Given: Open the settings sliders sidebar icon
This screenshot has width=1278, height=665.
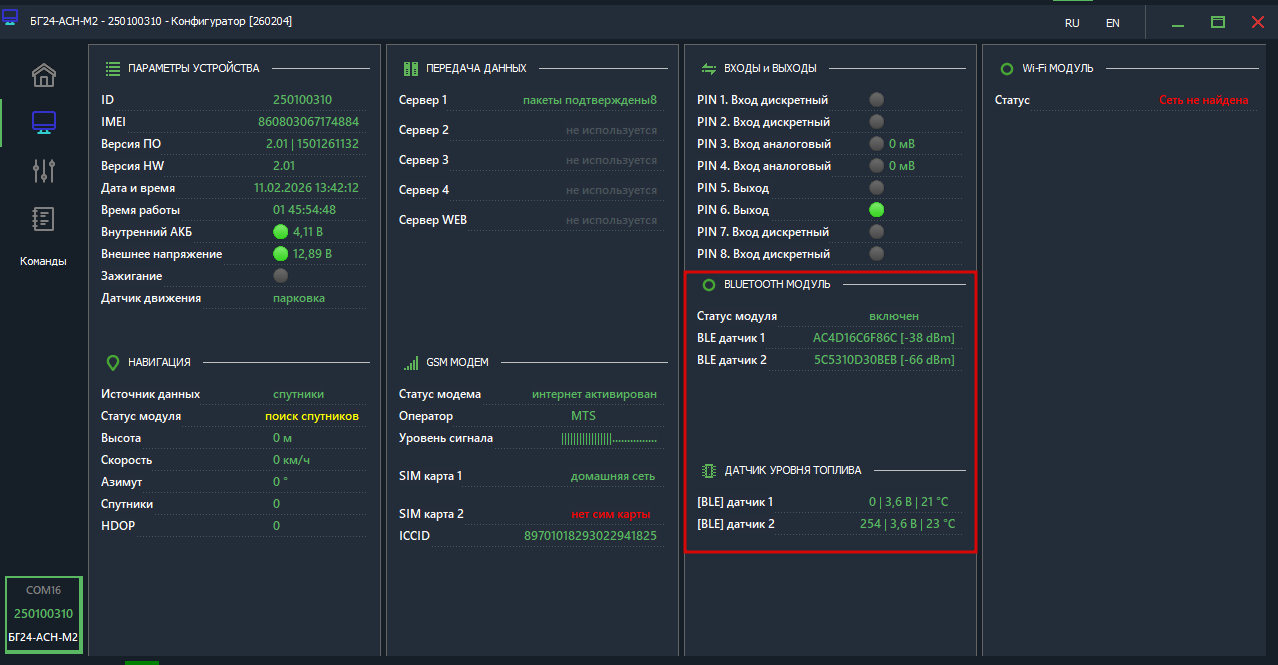Looking at the screenshot, I should point(44,171).
